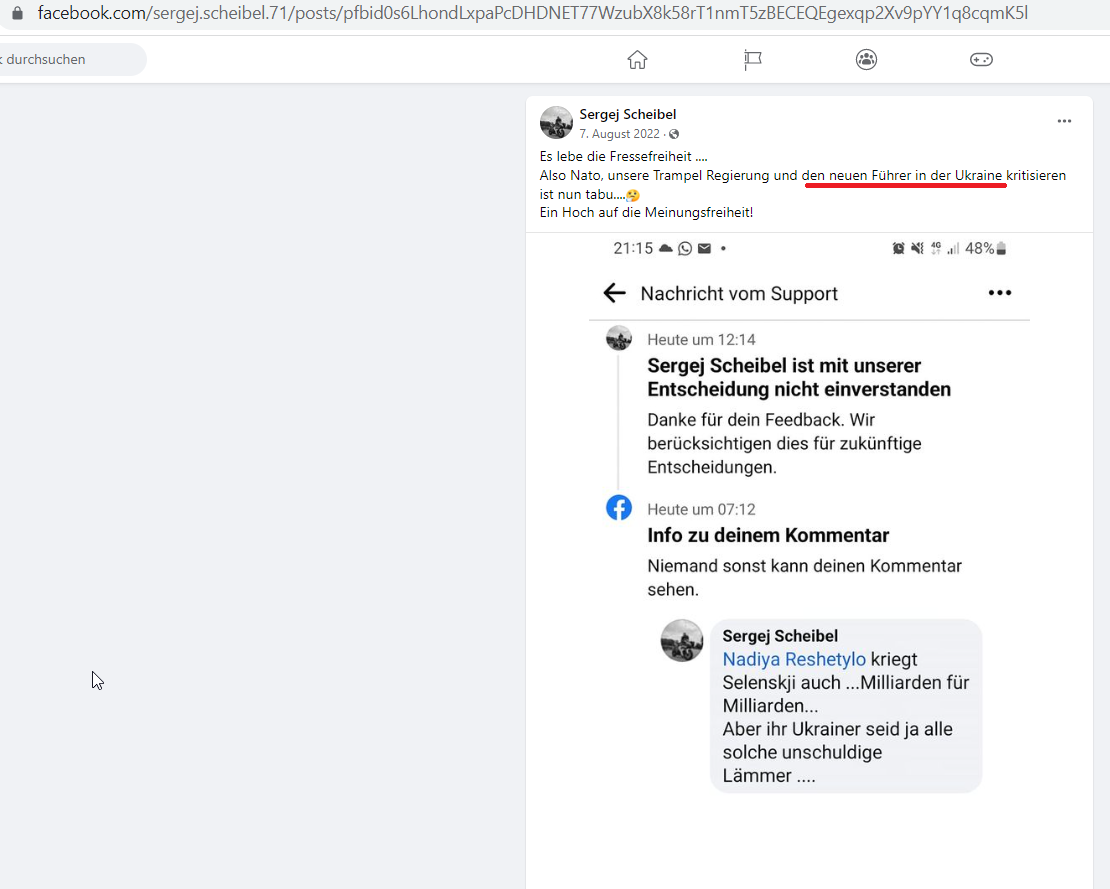Image resolution: width=1110 pixels, height=889 pixels.
Task: Open the three-dot menu in Support screenshot
Action: [x=1000, y=293]
